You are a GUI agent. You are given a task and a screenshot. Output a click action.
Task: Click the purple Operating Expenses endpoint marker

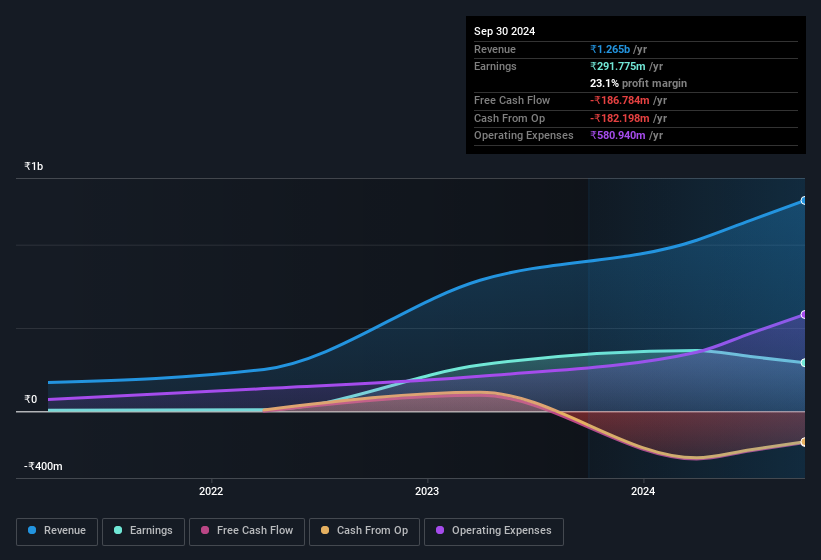[x=804, y=315]
